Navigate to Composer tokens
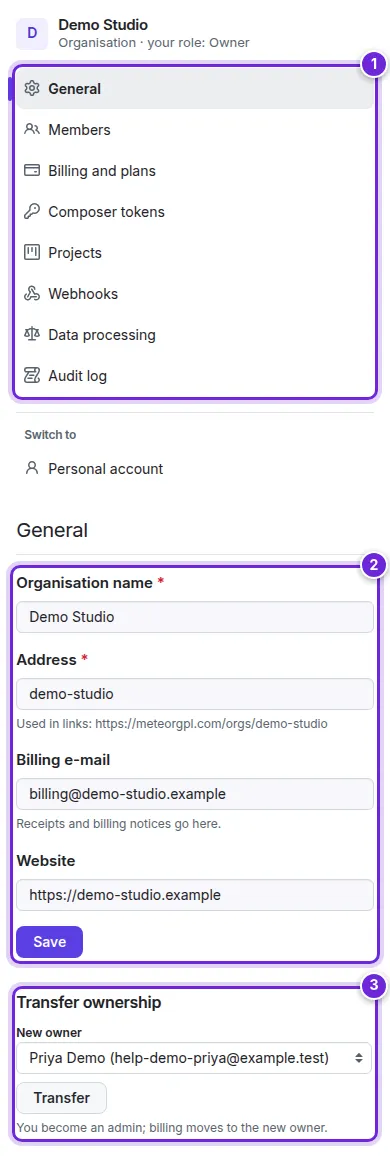 coord(195,212)
